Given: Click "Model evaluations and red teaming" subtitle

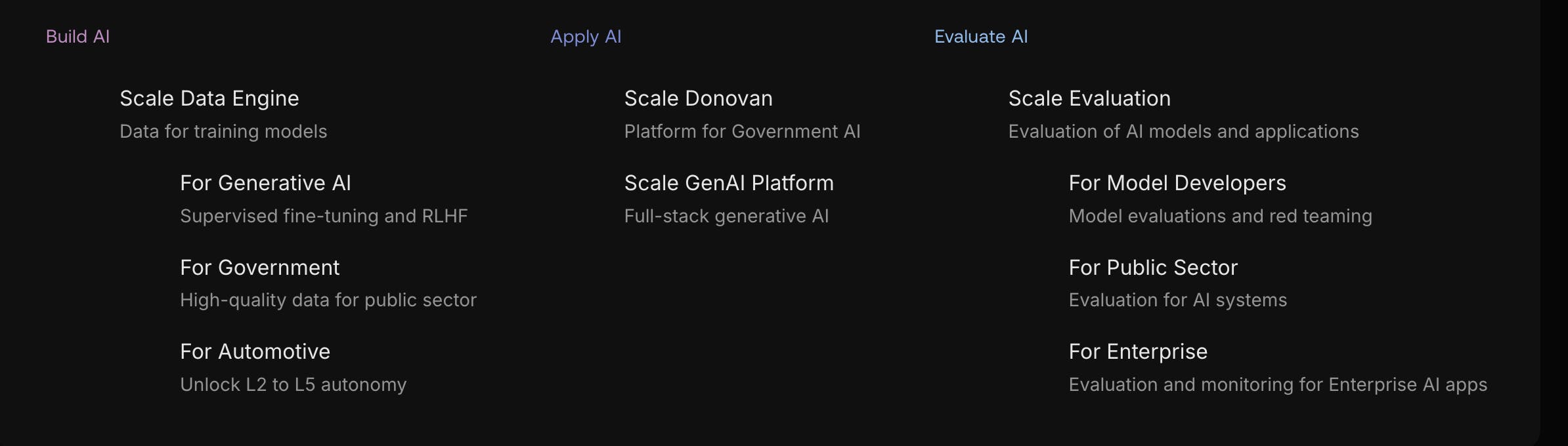Looking at the screenshot, I should (x=1220, y=216).
